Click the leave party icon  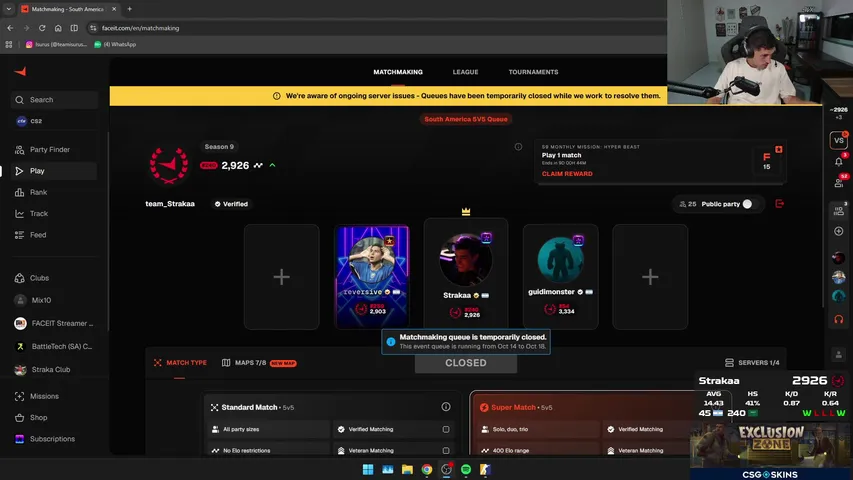coord(780,204)
